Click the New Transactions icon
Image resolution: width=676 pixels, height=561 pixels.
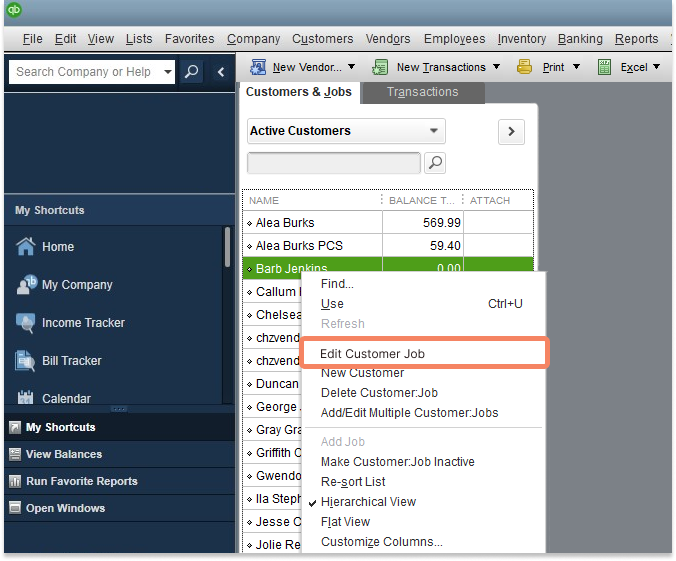pos(380,67)
